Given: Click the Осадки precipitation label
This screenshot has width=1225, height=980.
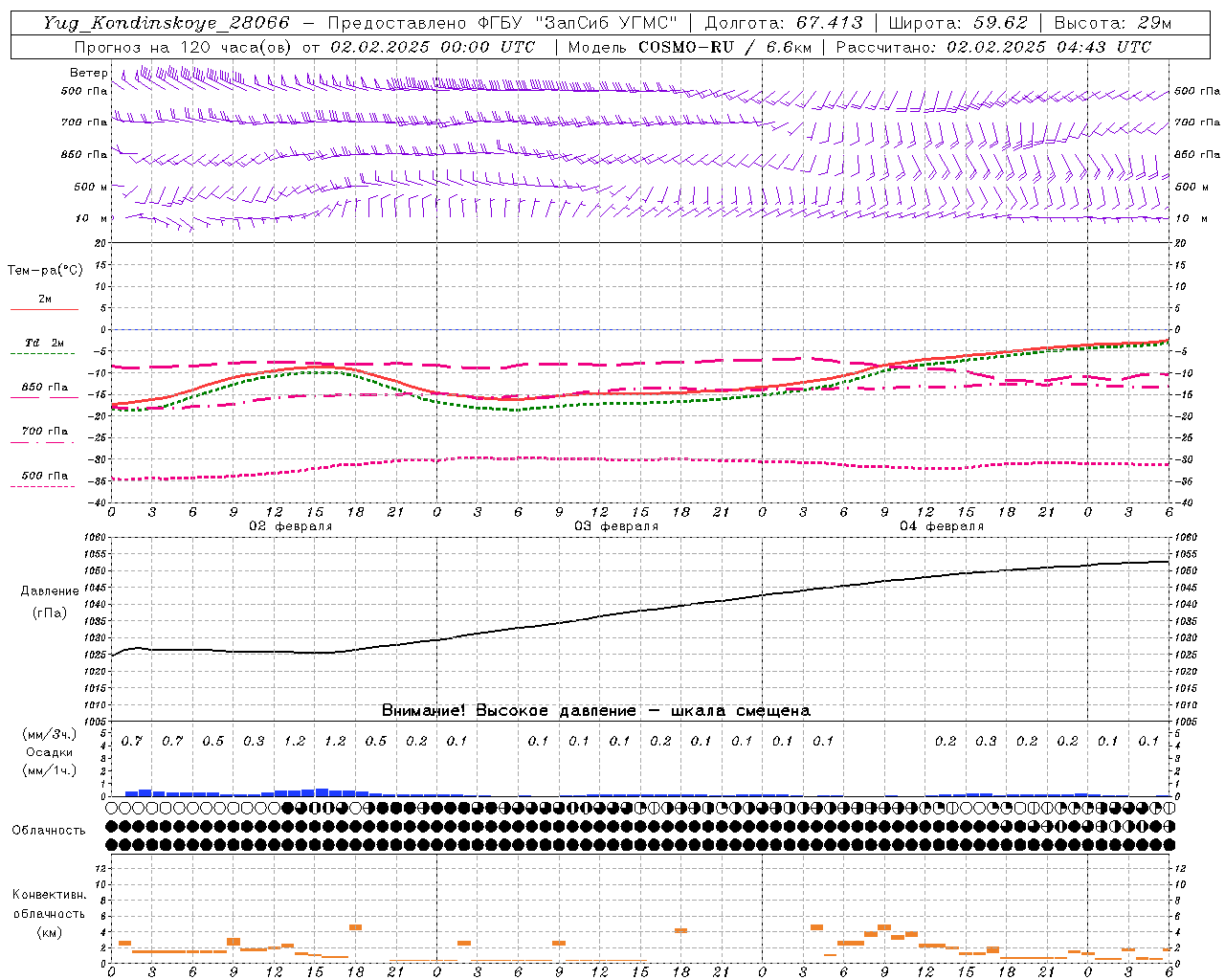Looking at the screenshot, I should [50, 752].
